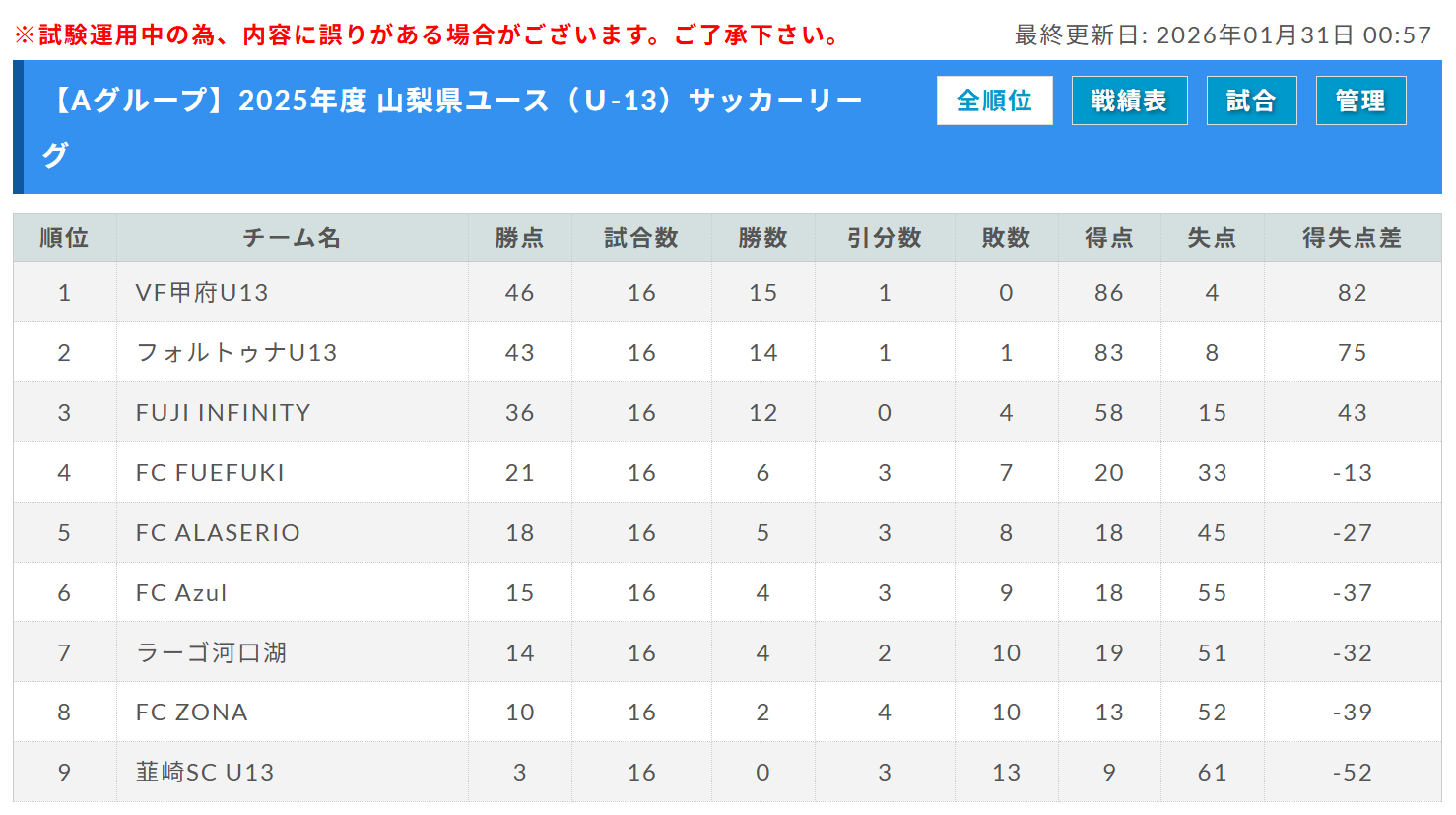This screenshot has height=815, width=1456.
Task: Click the FC Azul team name
Action: [x=181, y=593]
